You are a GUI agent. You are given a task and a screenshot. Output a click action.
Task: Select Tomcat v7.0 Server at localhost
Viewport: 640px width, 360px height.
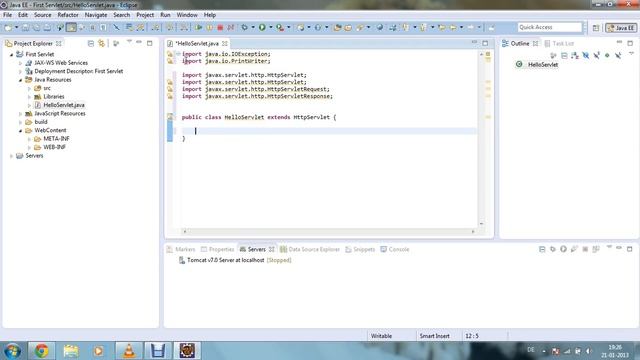point(235,260)
